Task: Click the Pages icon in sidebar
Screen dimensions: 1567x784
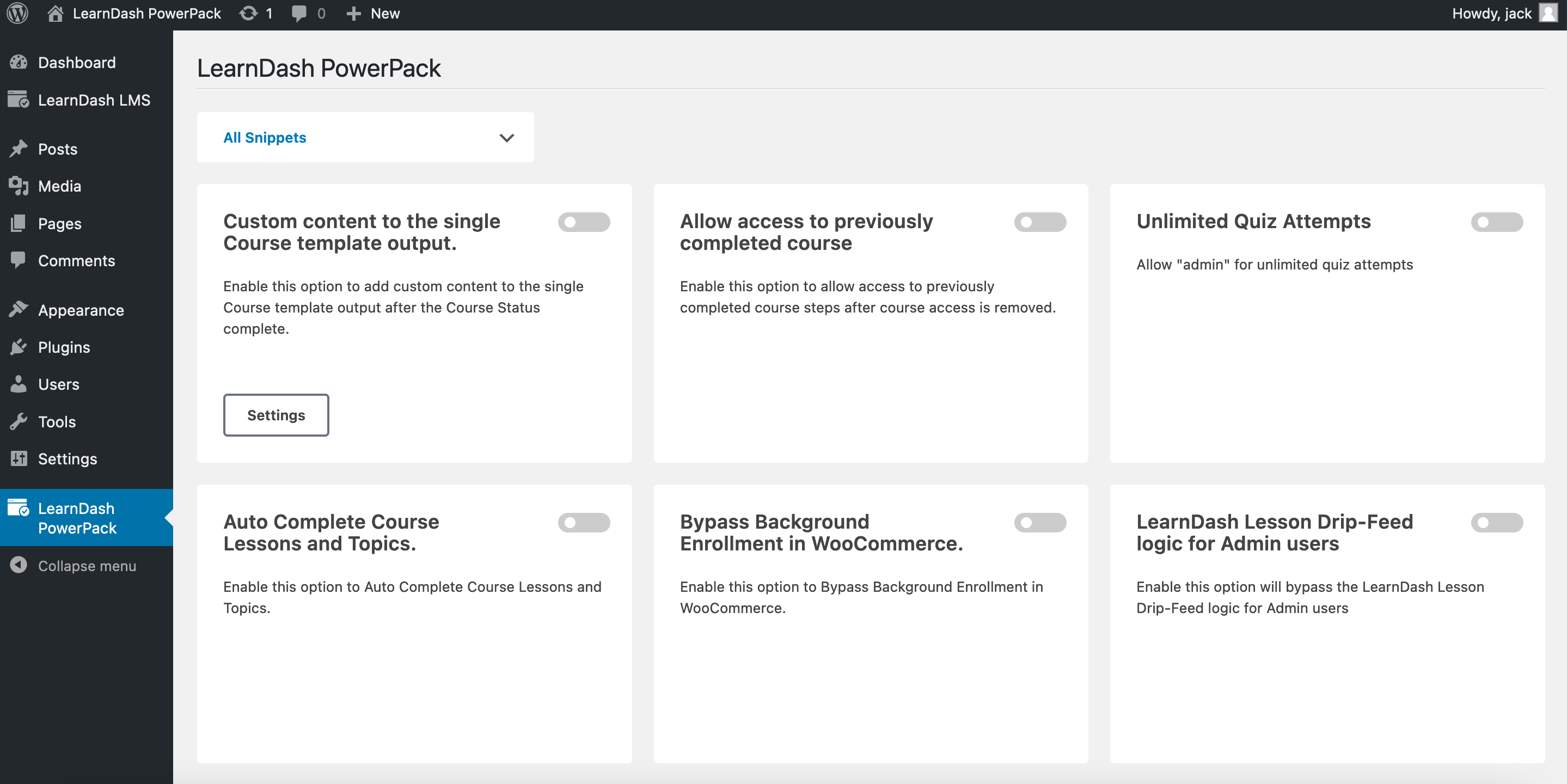Action: tap(19, 223)
